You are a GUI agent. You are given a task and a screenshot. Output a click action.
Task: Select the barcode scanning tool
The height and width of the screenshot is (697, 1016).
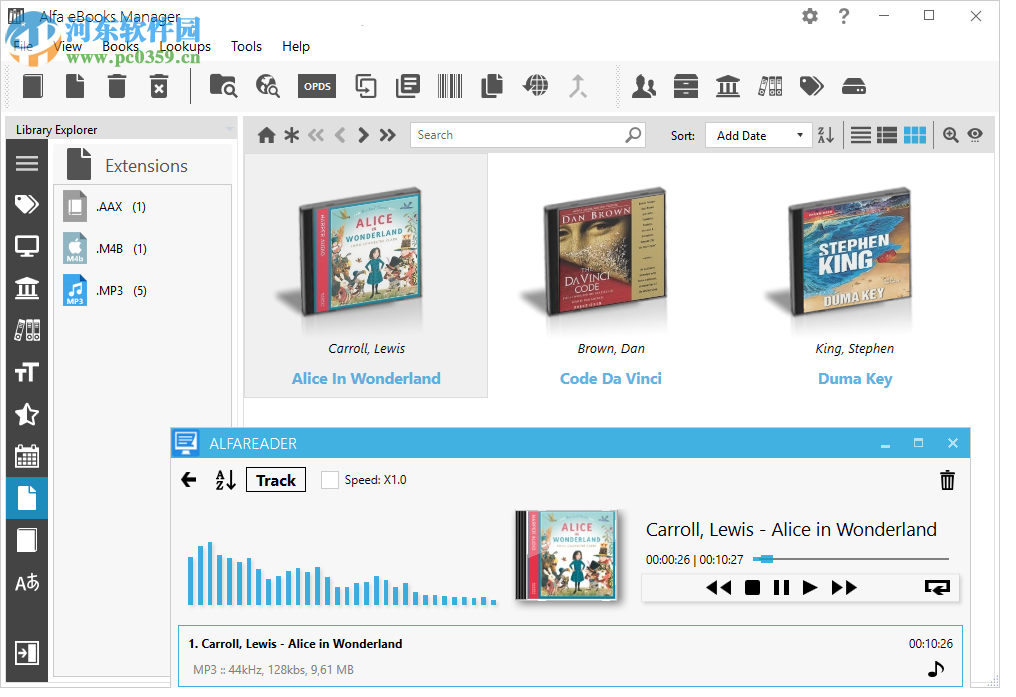point(450,86)
